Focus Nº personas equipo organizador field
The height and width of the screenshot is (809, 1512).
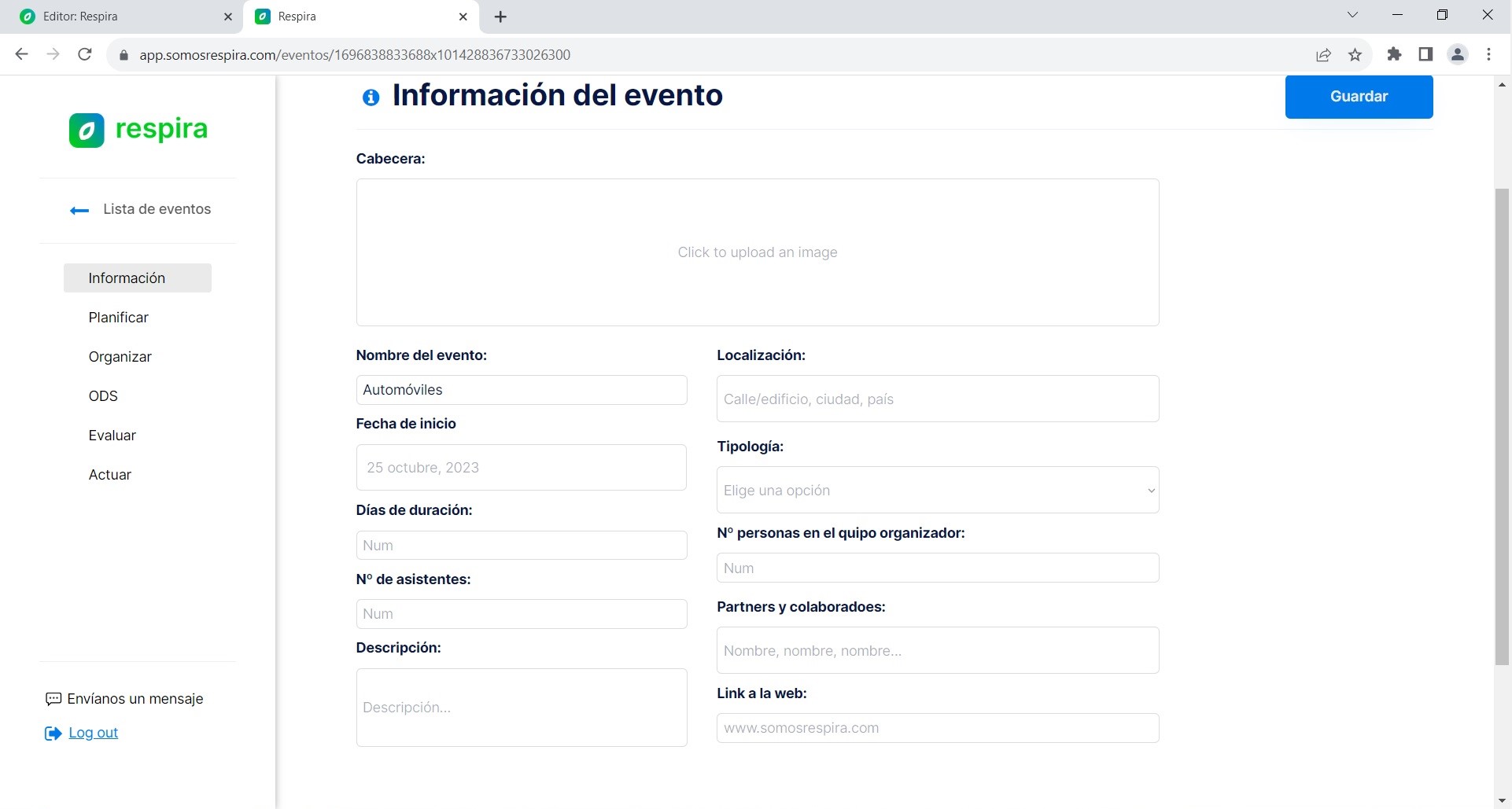938,568
